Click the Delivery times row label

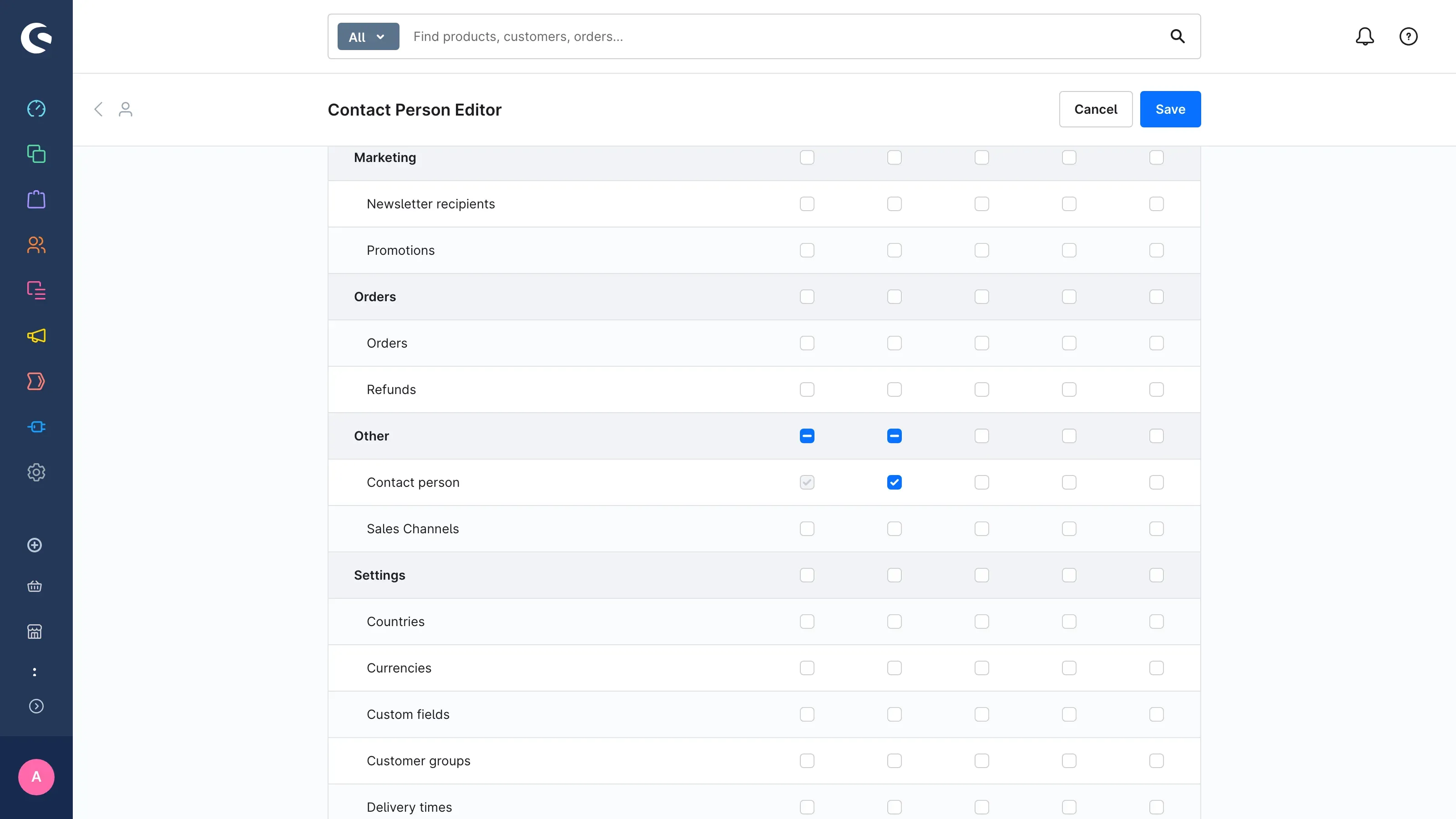[x=409, y=807]
